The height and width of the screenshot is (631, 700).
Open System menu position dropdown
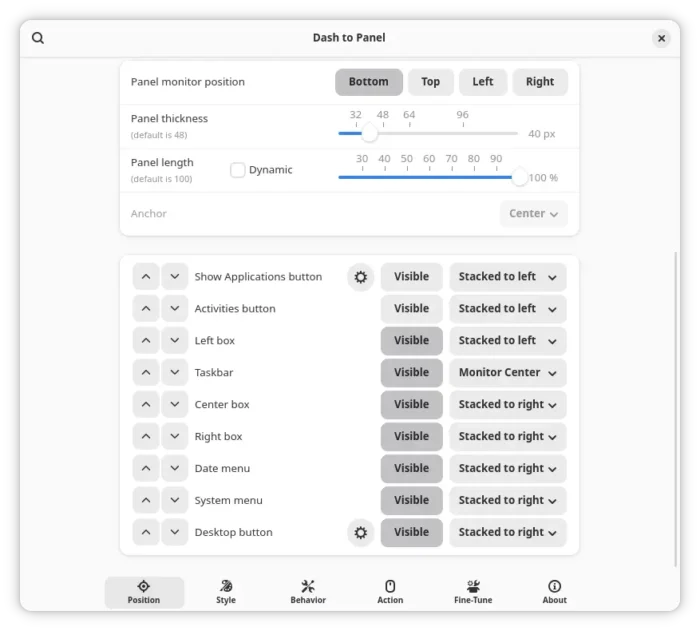click(508, 500)
